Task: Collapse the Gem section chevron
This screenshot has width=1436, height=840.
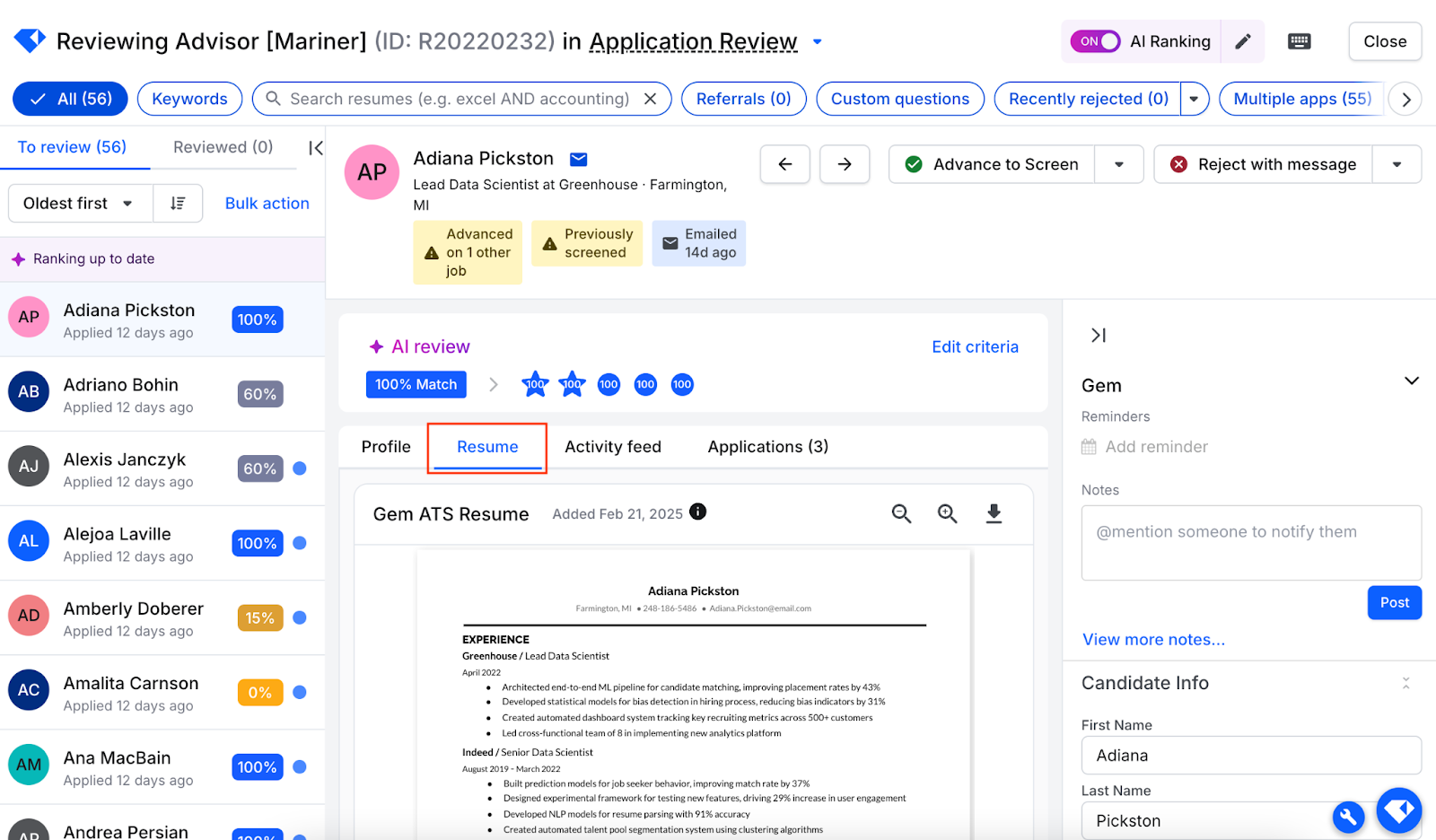Action: click(x=1411, y=381)
